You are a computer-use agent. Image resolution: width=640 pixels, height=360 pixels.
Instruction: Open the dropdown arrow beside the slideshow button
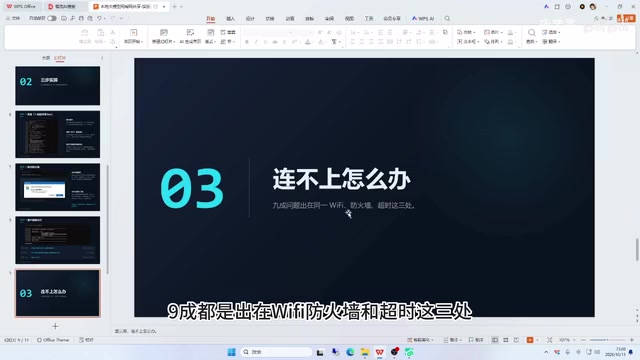point(537,340)
